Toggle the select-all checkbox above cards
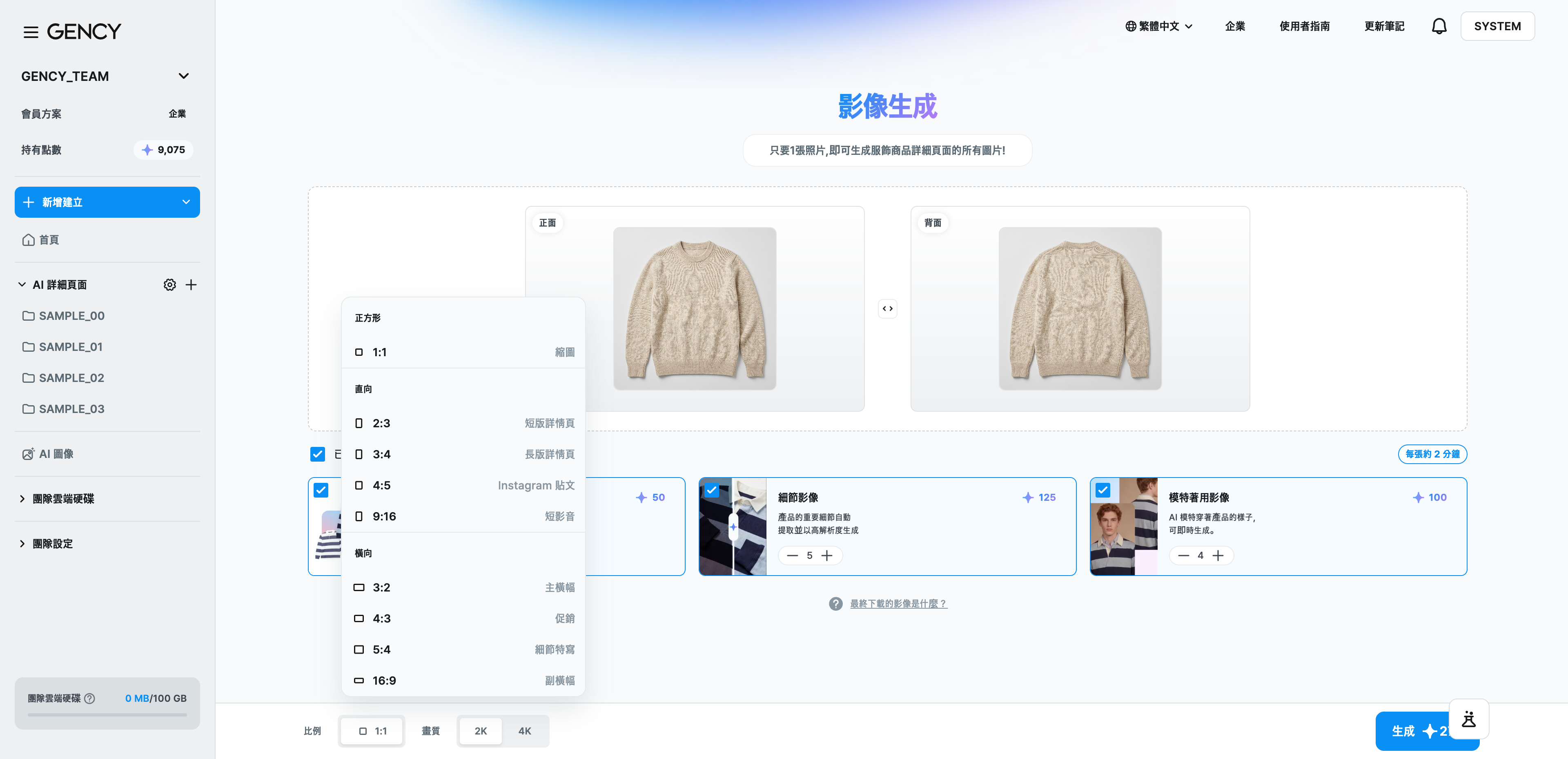Screen dimensions: 1568x759 (x=318, y=454)
